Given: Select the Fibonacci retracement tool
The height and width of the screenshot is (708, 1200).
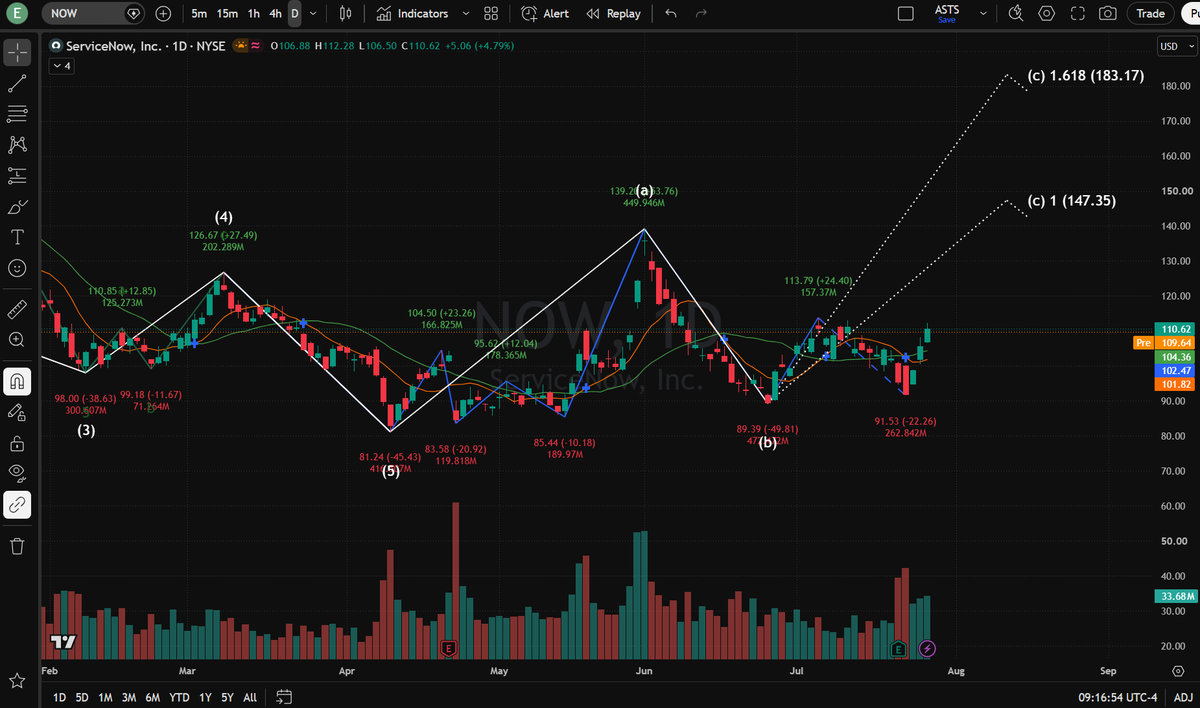Looking at the screenshot, I should (17, 114).
